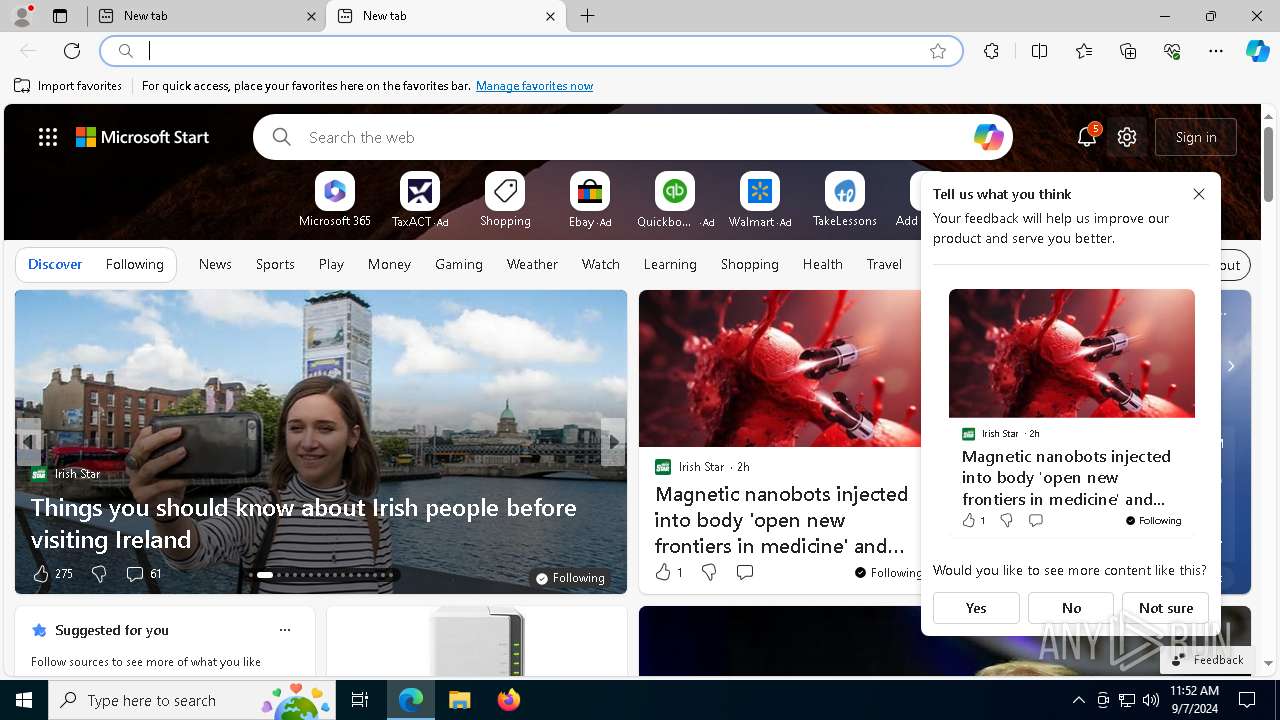
Task: Toggle Following on nanobots feed article
Action: coord(888,572)
